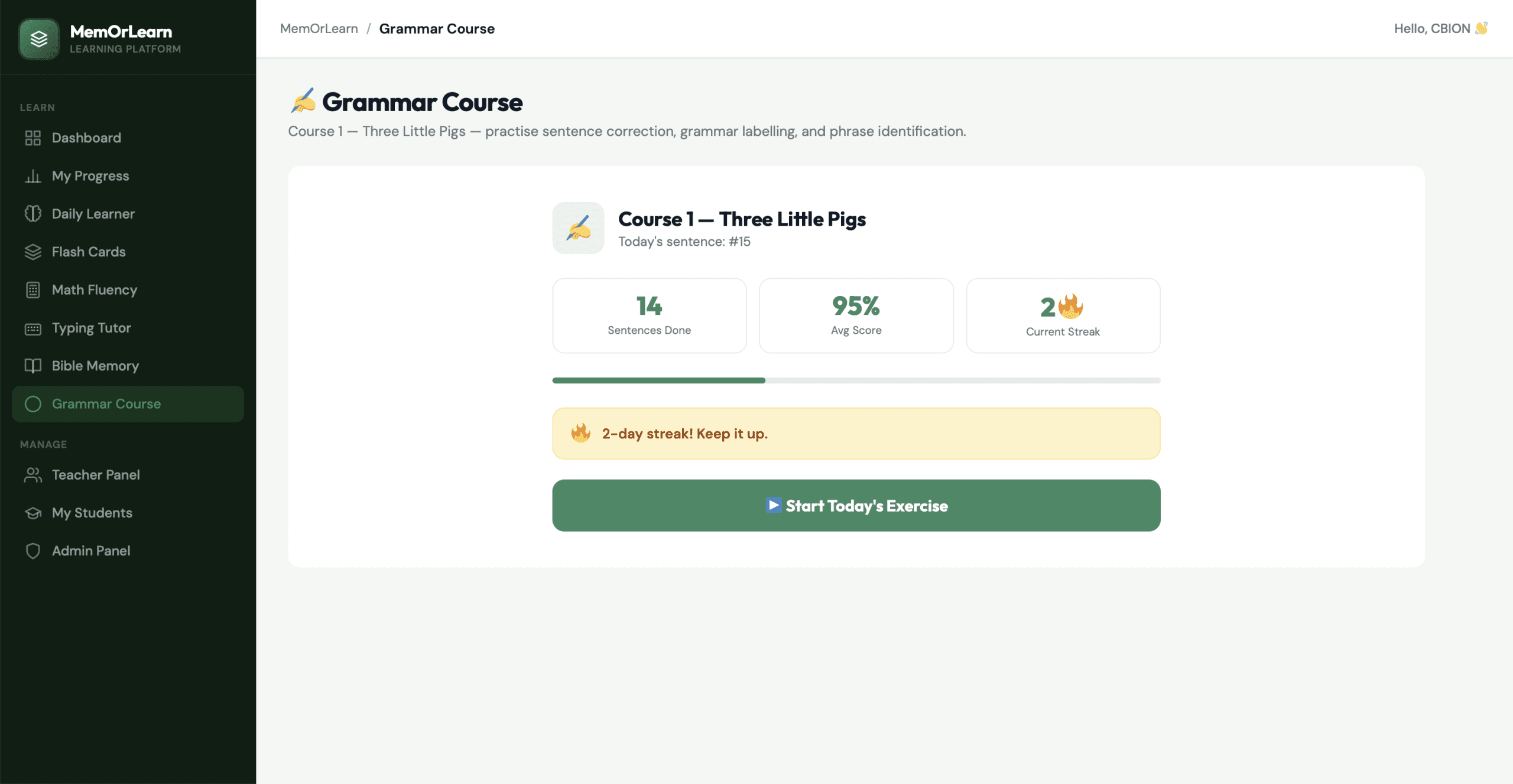
Task: Click the Flash Cards layers icon
Action: tap(33, 252)
